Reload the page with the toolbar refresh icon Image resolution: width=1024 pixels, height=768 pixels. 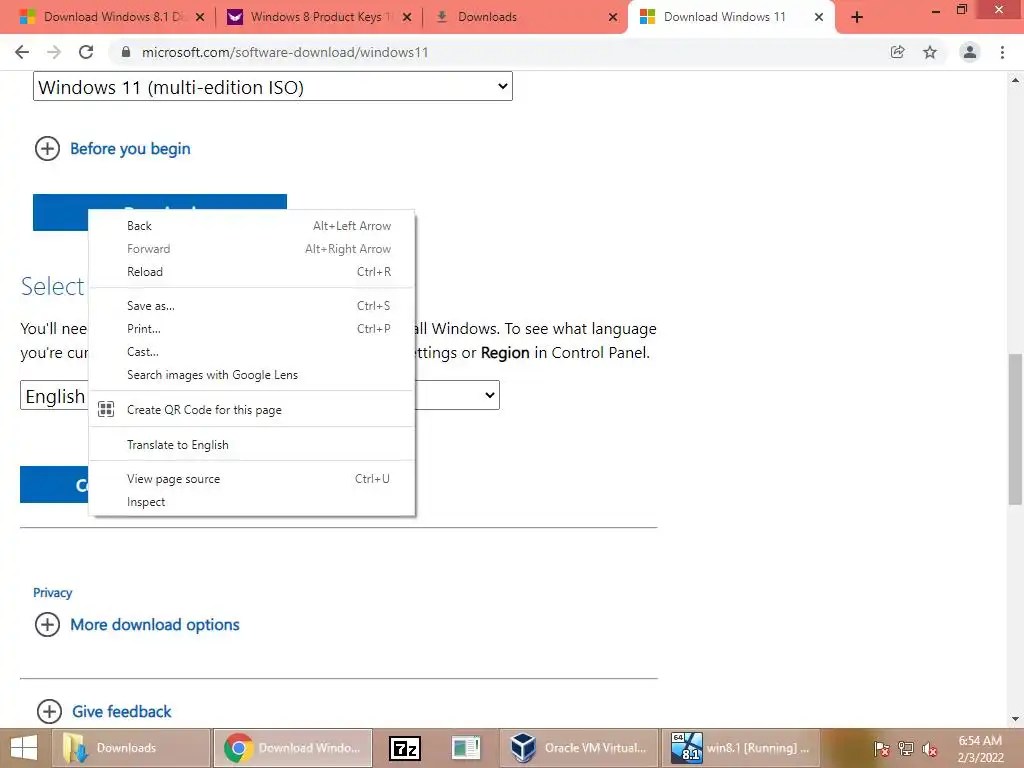86,52
